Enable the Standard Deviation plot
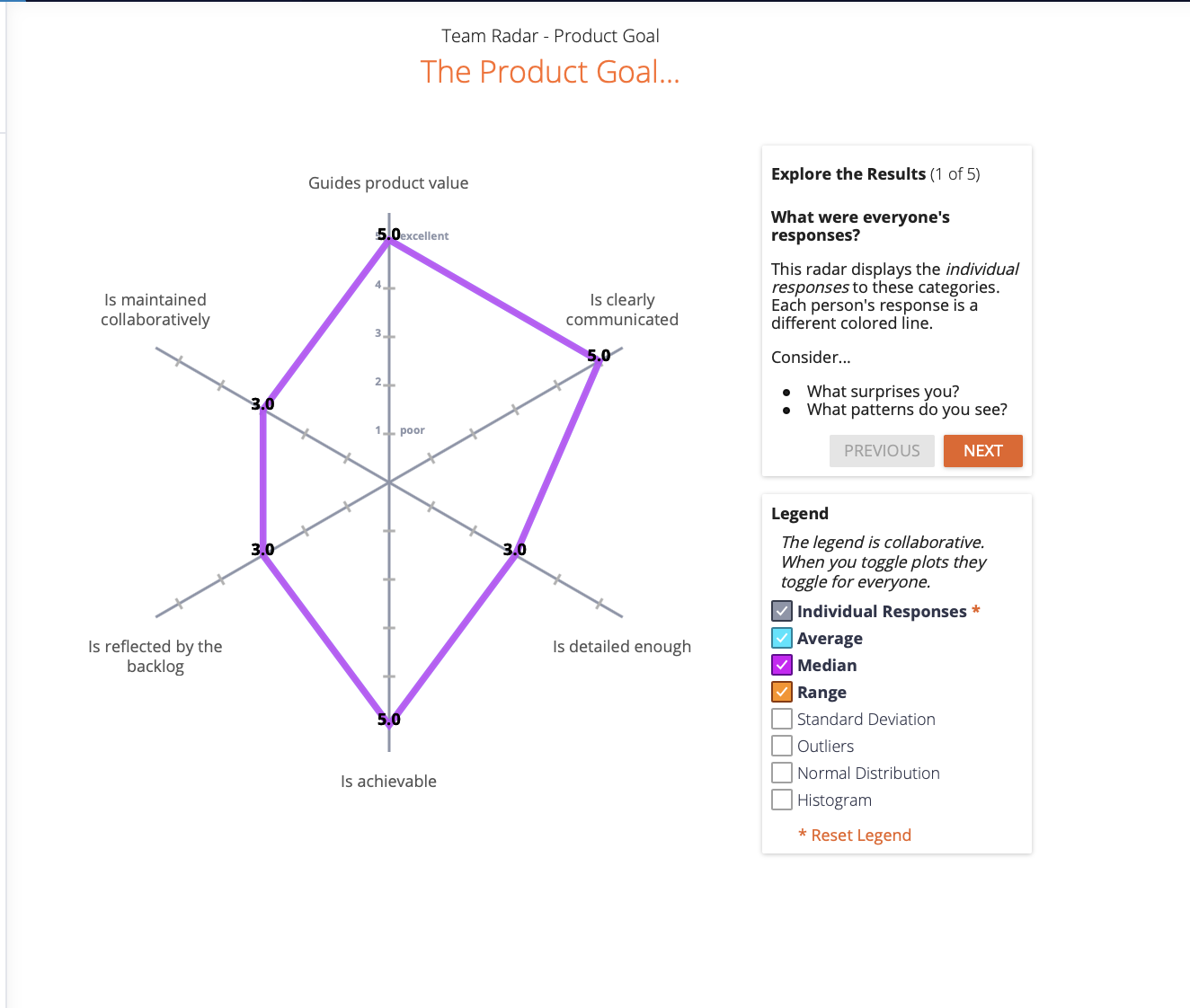1190x1008 pixels. (x=782, y=719)
